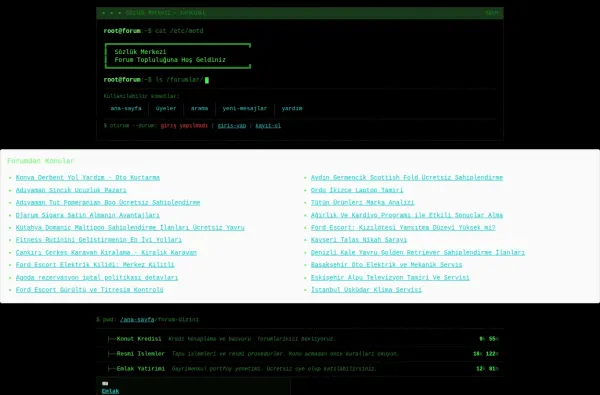
Task: Click /ana-sayfa in the pwd breadcrumb
Action: tap(137, 320)
